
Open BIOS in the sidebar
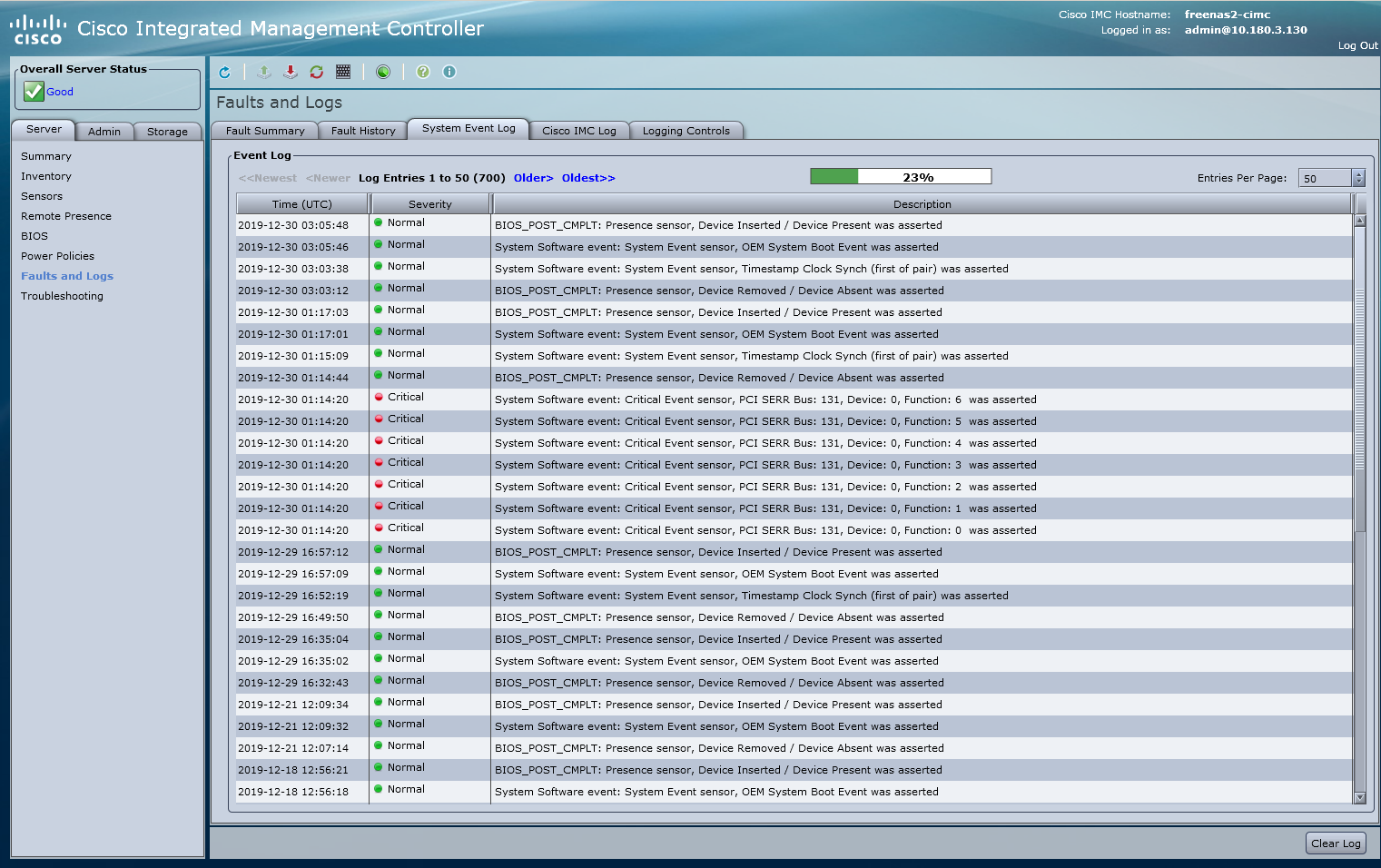pos(35,236)
